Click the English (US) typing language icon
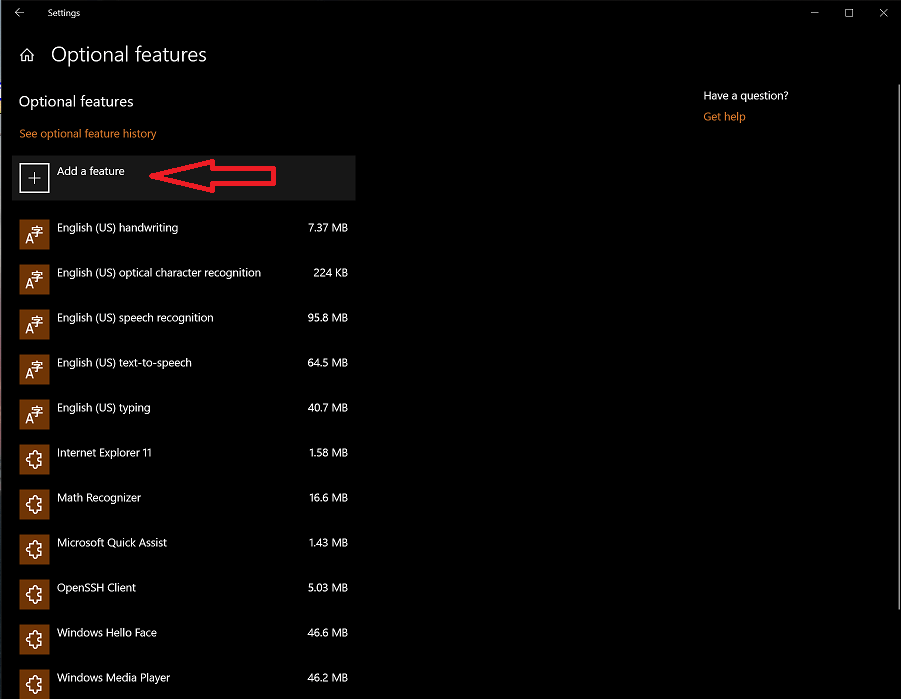 coord(34,414)
